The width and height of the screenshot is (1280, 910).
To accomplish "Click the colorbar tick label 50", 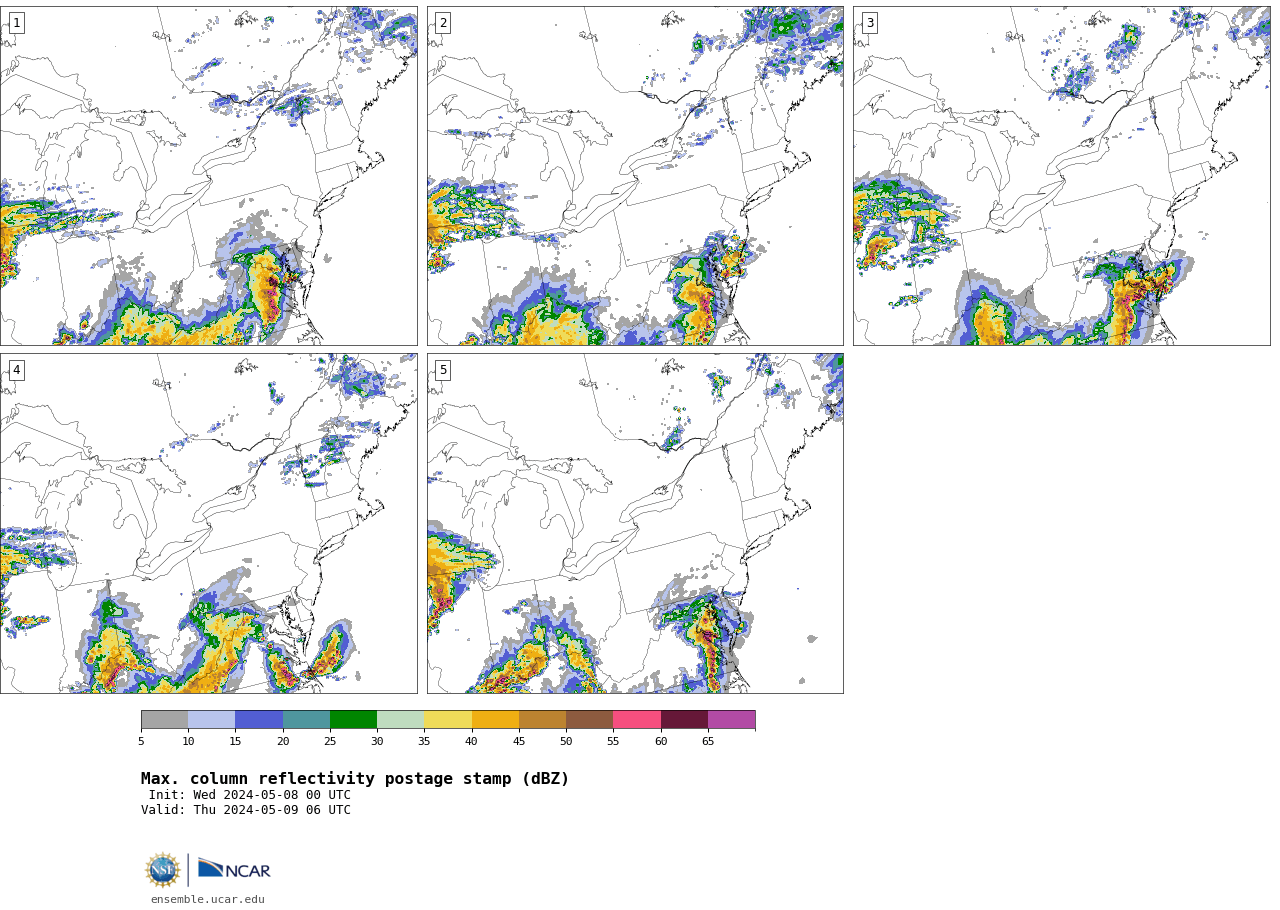I will [x=566, y=741].
